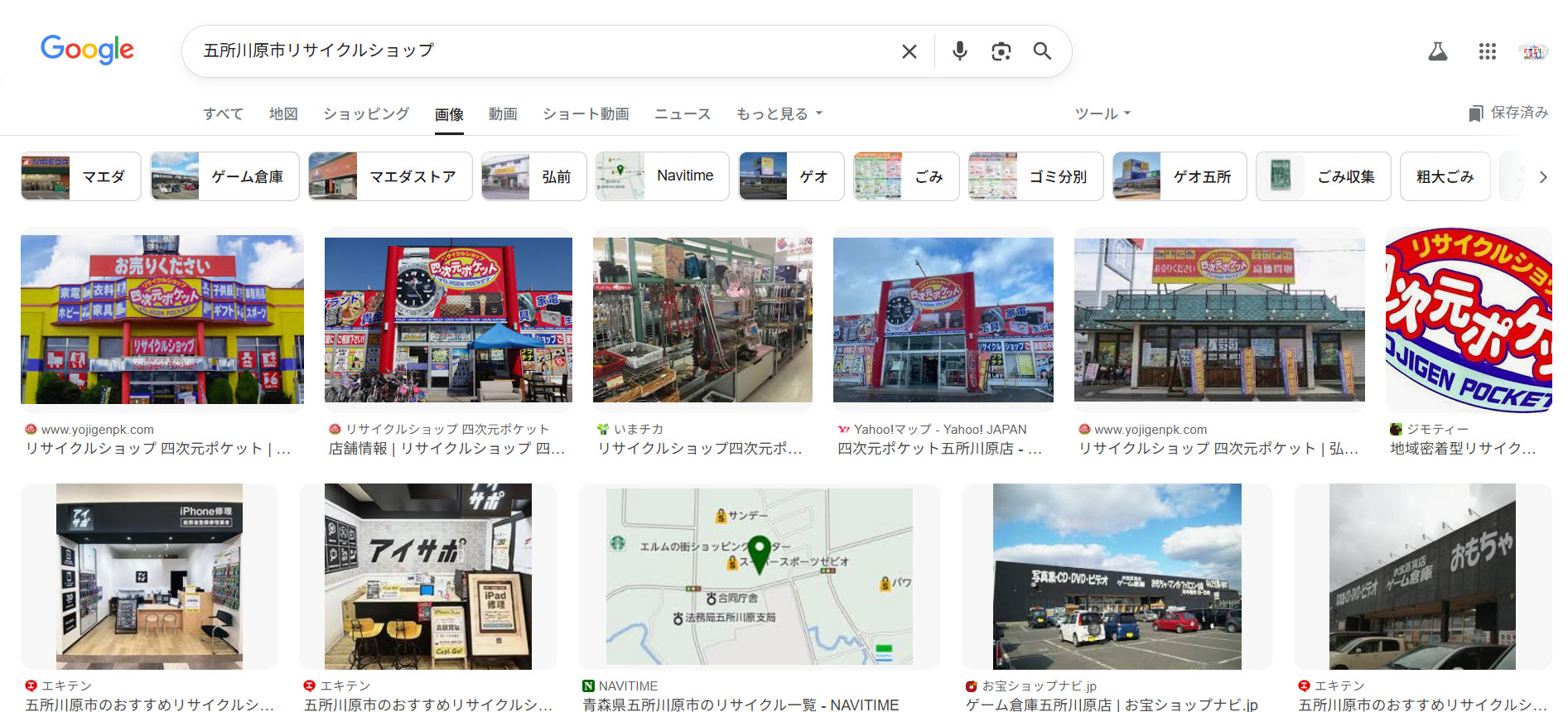Viewport: 1568px width, 712px height.
Task: Open Yahoo!マップ 四次元ポケット store photo
Action: click(943, 320)
